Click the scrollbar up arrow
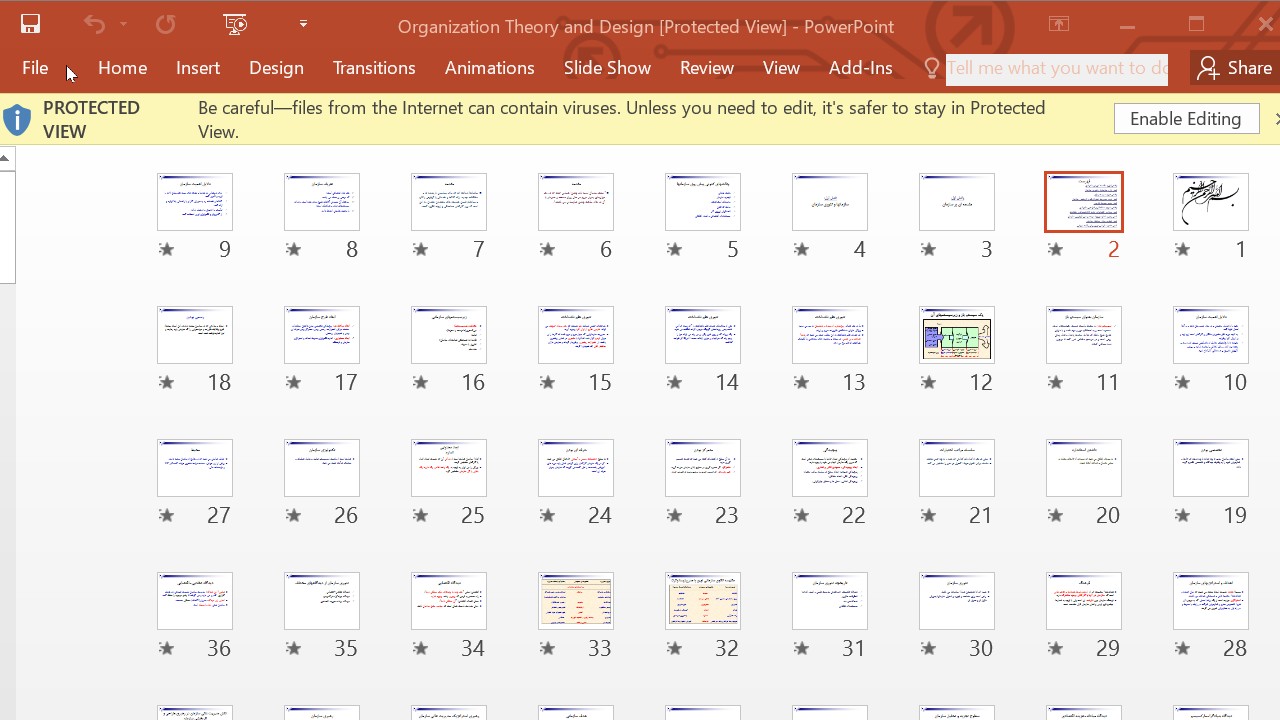Image resolution: width=1280 pixels, height=720 pixels. coord(6,158)
